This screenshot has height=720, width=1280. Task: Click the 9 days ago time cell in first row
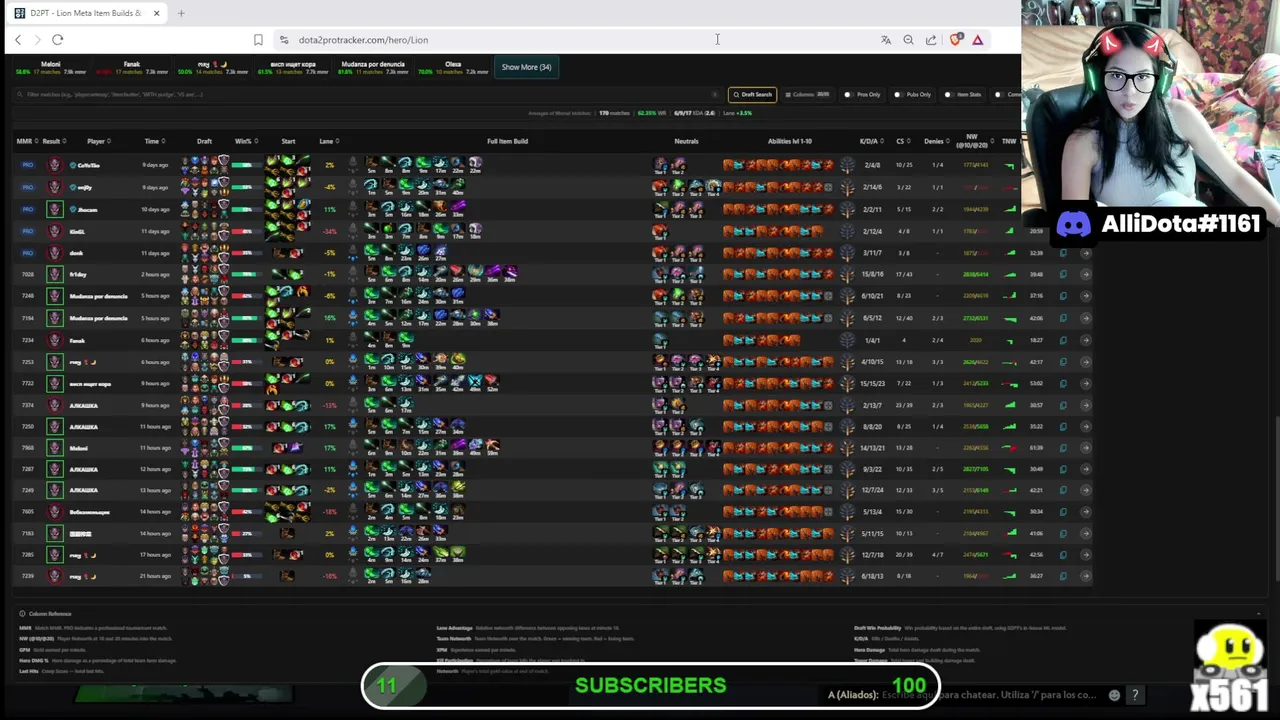(155, 165)
